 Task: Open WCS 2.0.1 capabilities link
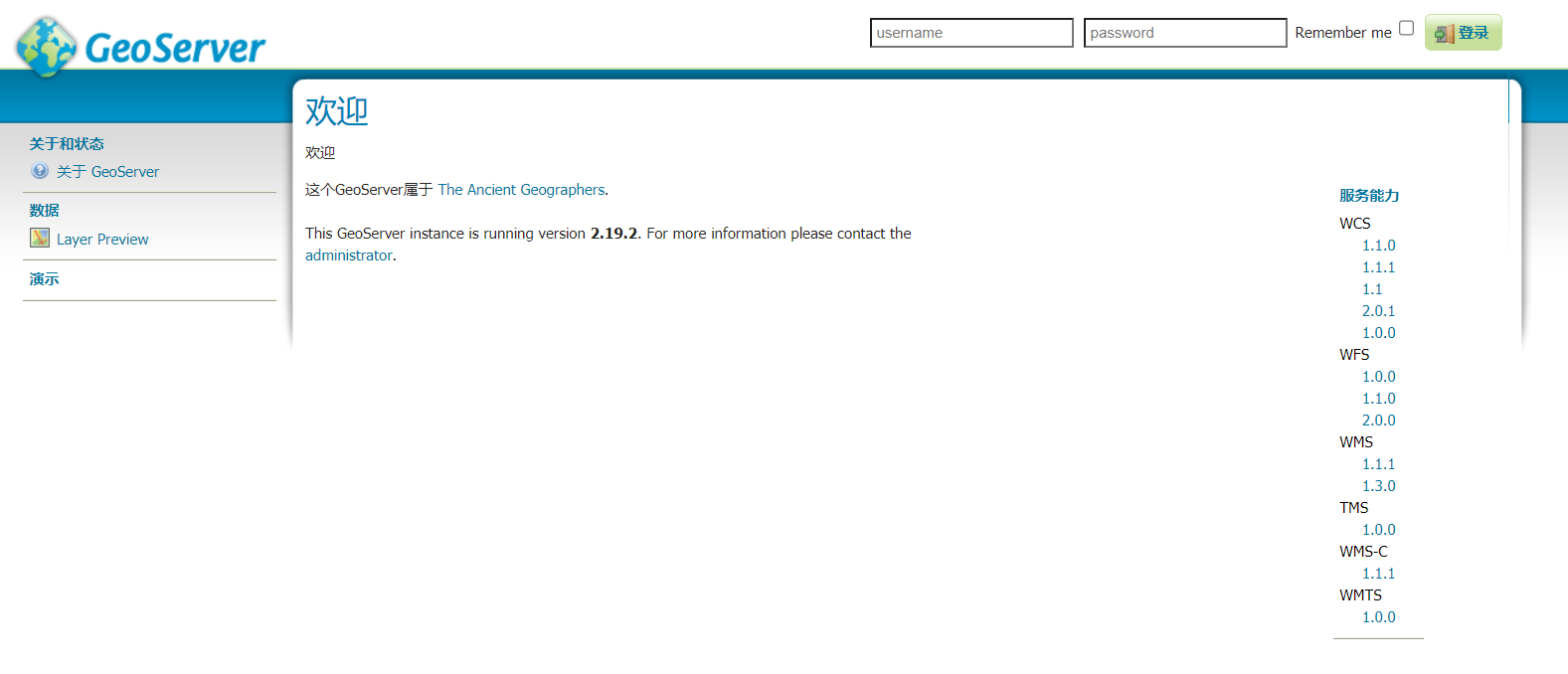point(1378,311)
